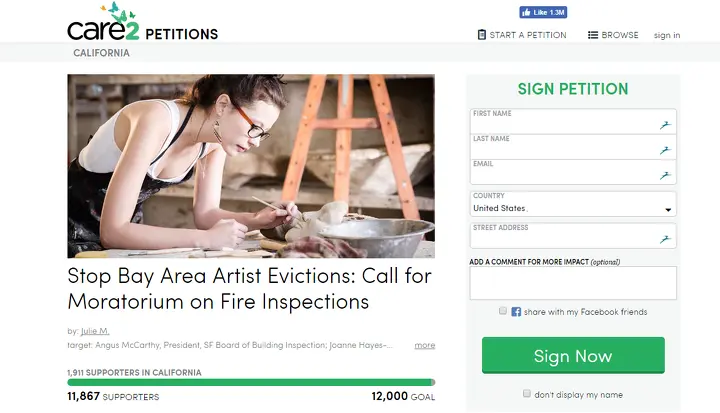Focus the comment text box
The image size is (720, 413).
[x=573, y=283]
